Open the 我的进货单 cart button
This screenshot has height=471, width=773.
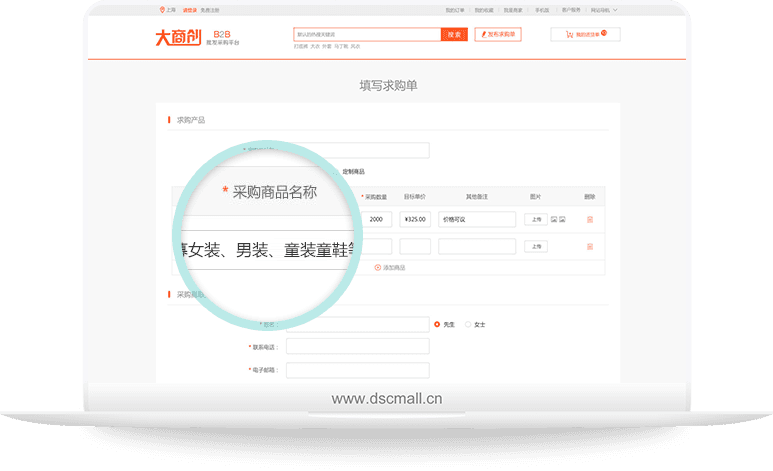(585, 35)
